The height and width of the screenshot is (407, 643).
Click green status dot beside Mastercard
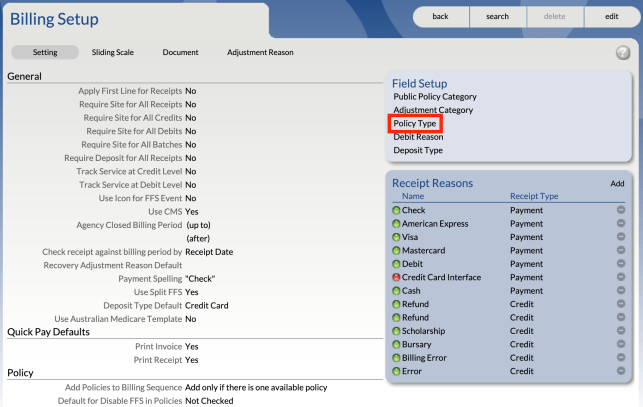[396, 251]
